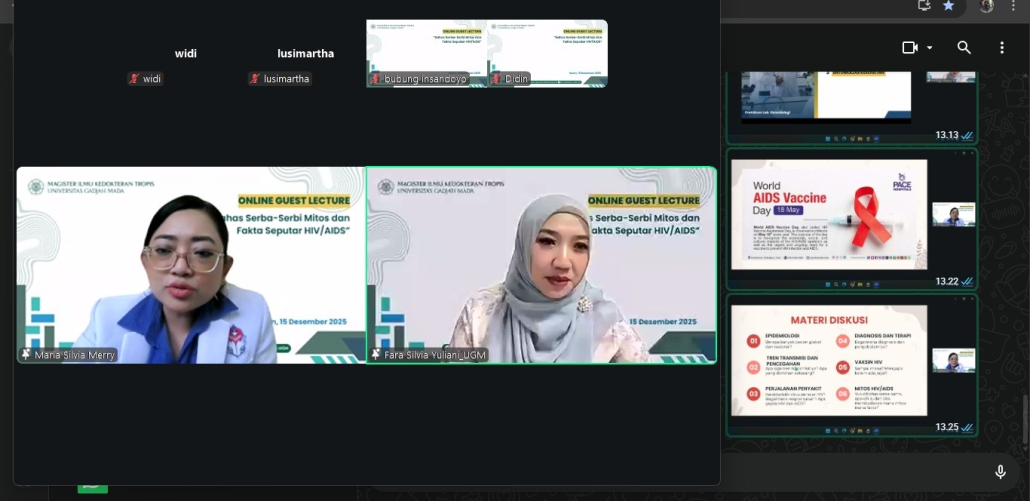Search within the chat
The width and height of the screenshot is (1030, 501).
[964, 47]
